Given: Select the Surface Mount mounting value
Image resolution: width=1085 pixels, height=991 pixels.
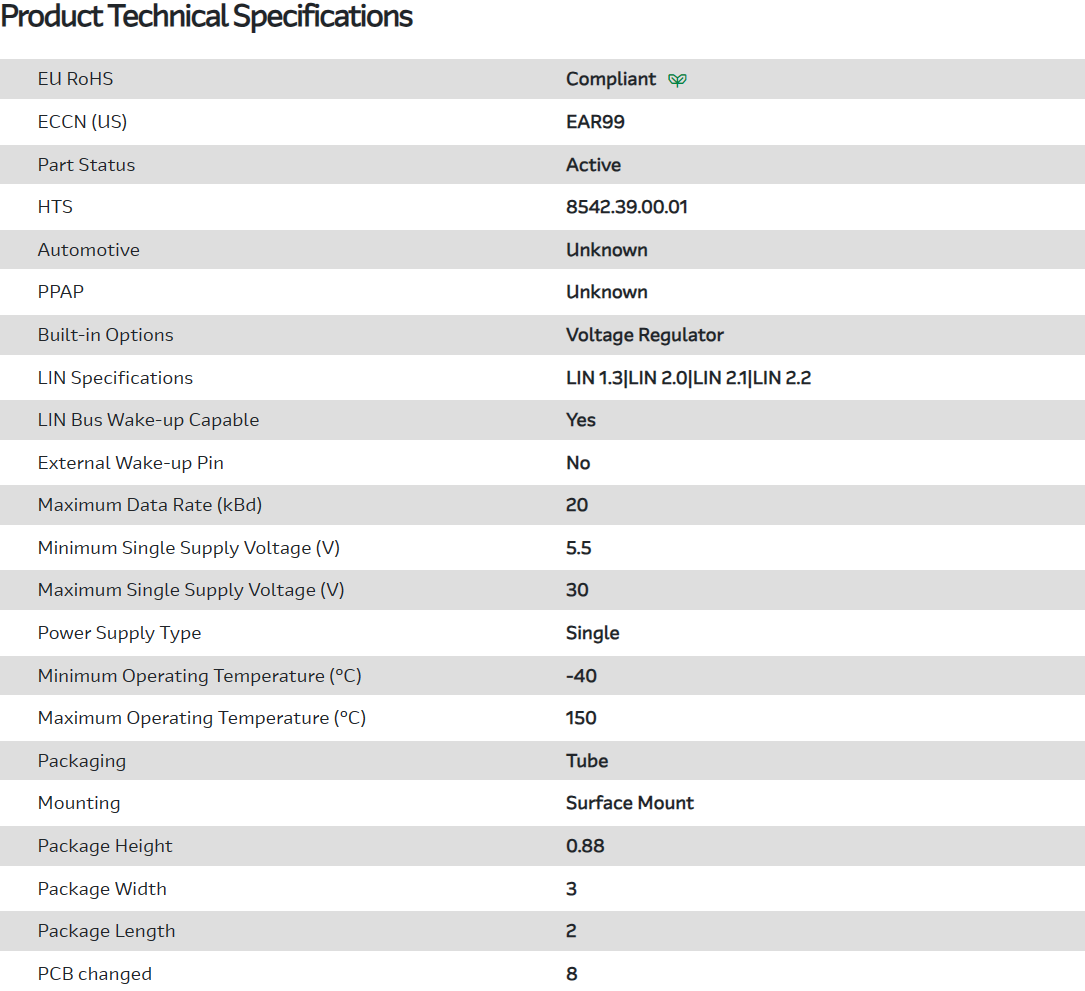Looking at the screenshot, I should (629, 803).
